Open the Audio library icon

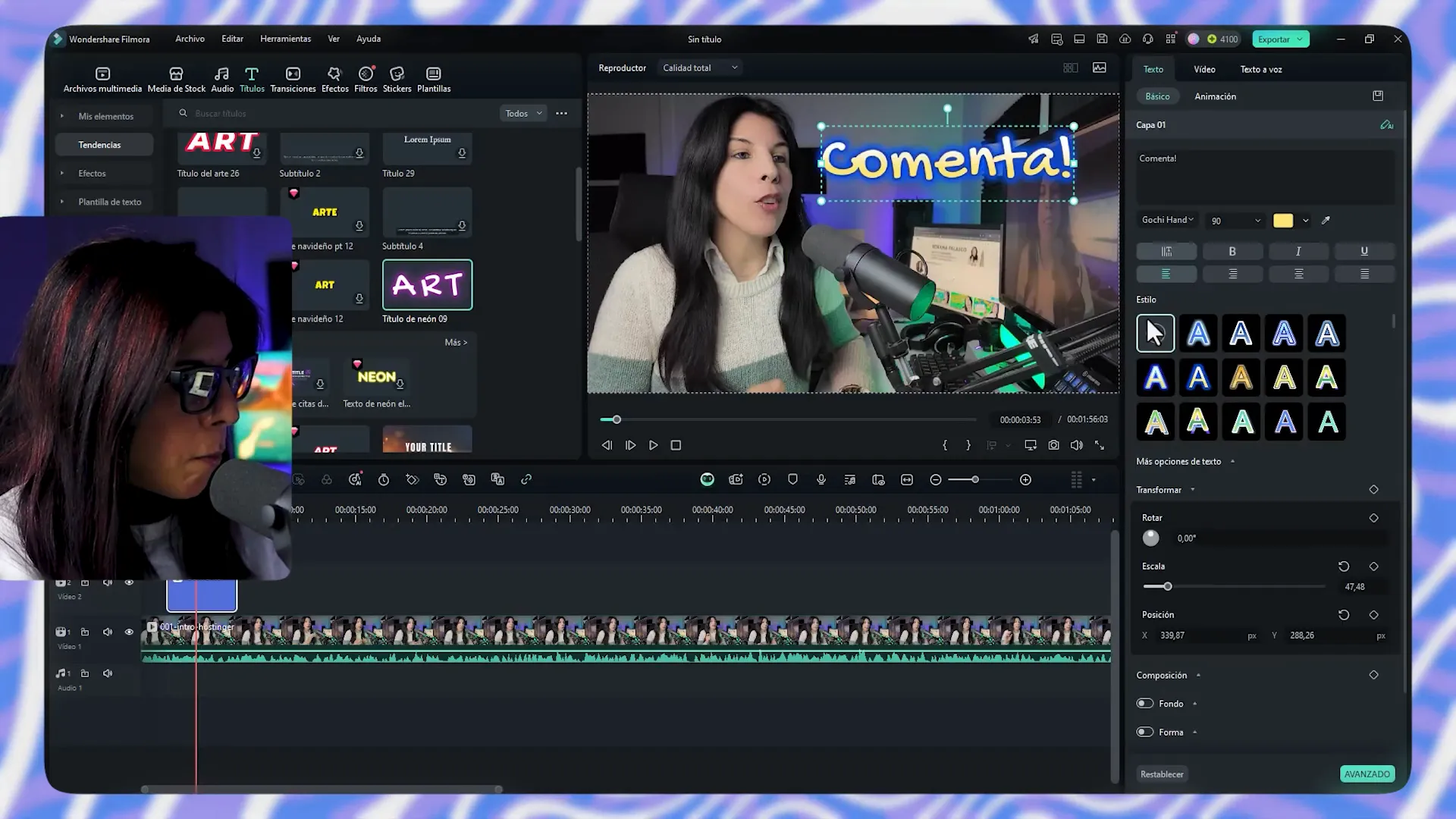222,80
